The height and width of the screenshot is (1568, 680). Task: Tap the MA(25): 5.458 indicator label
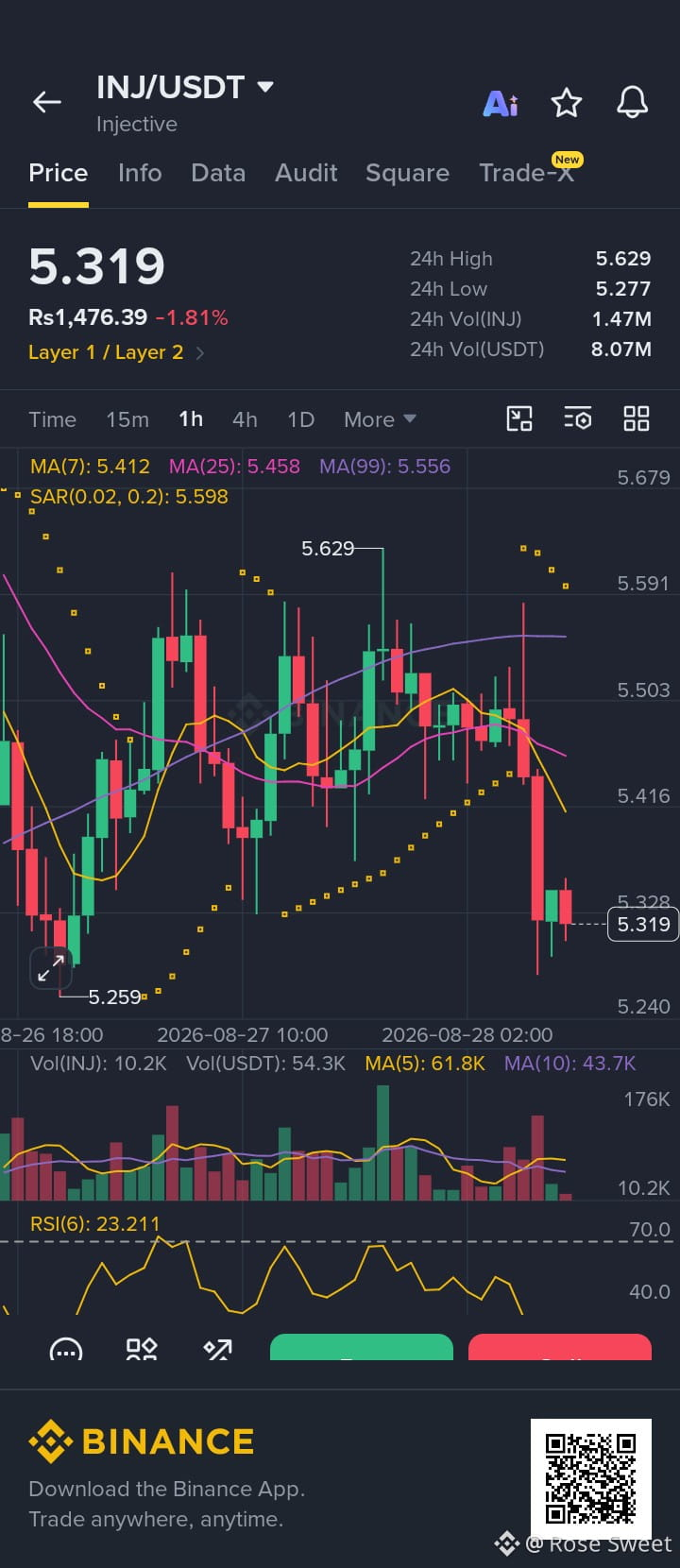pos(234,467)
